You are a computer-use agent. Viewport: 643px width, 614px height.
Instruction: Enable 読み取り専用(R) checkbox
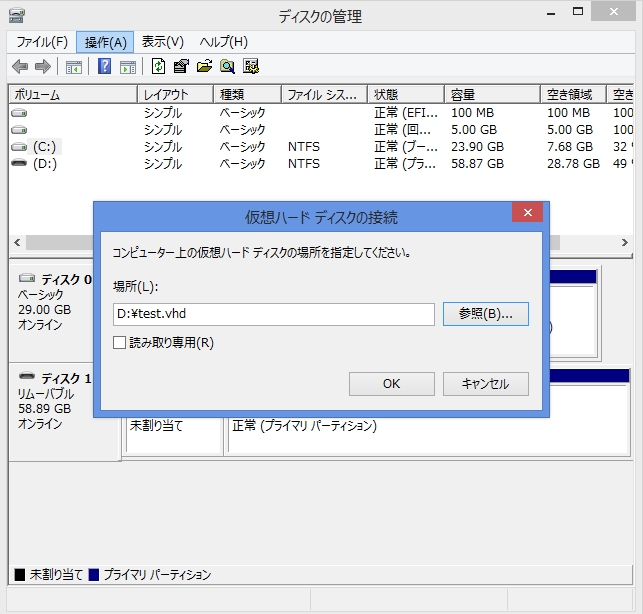pos(120,343)
